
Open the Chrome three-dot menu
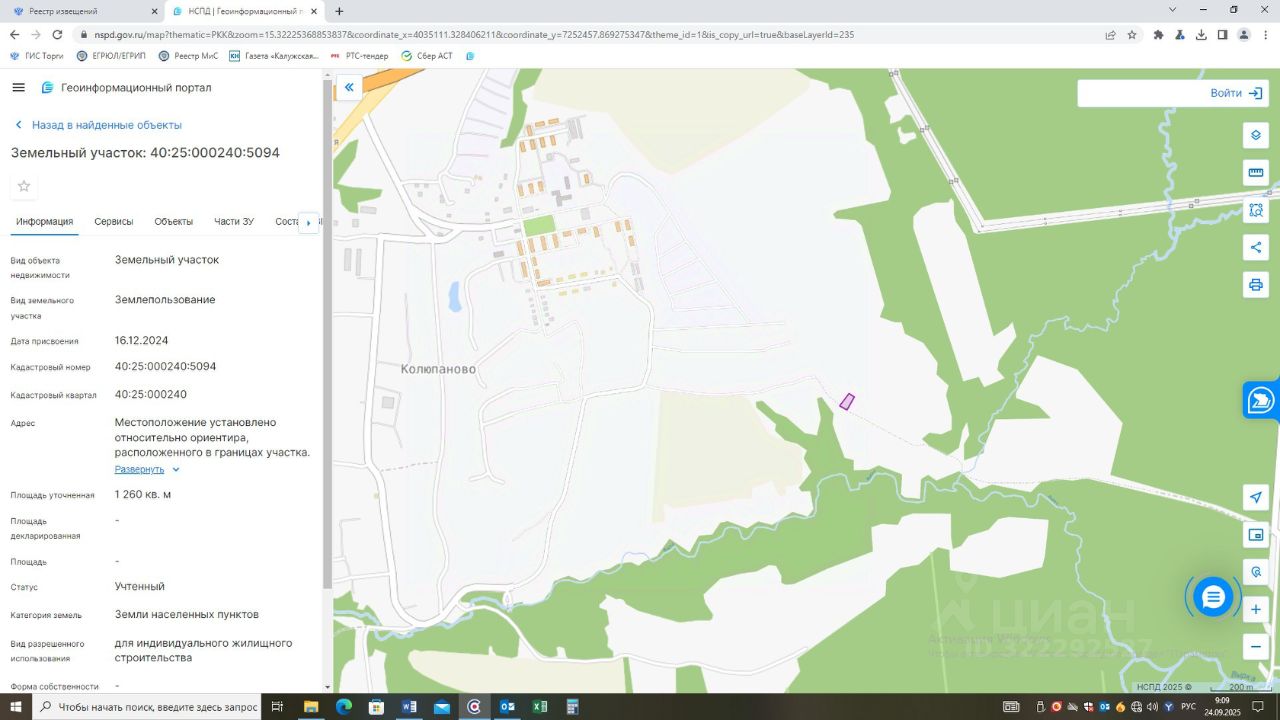(x=1265, y=34)
